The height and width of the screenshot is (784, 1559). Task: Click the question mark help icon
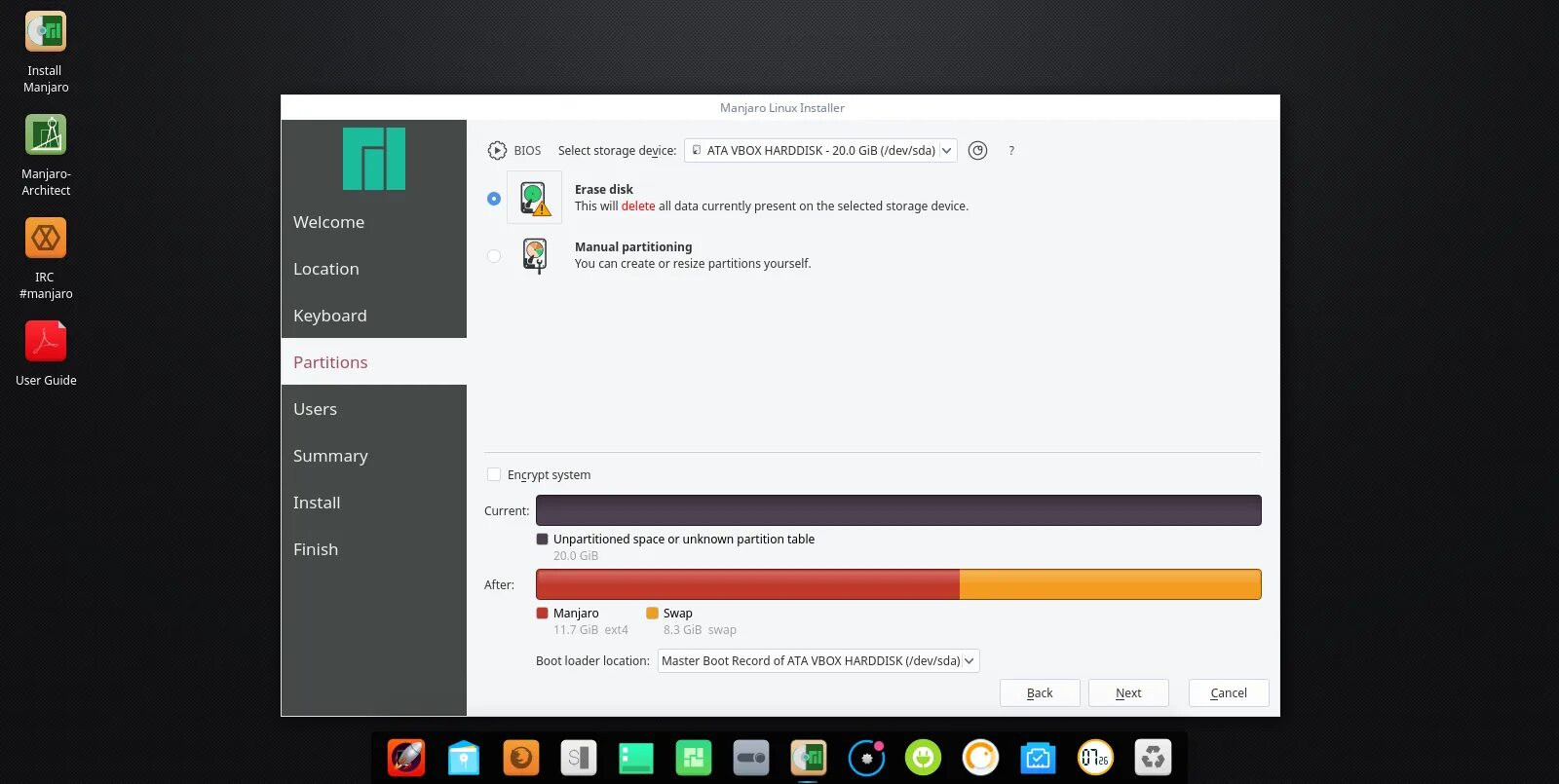(1011, 151)
